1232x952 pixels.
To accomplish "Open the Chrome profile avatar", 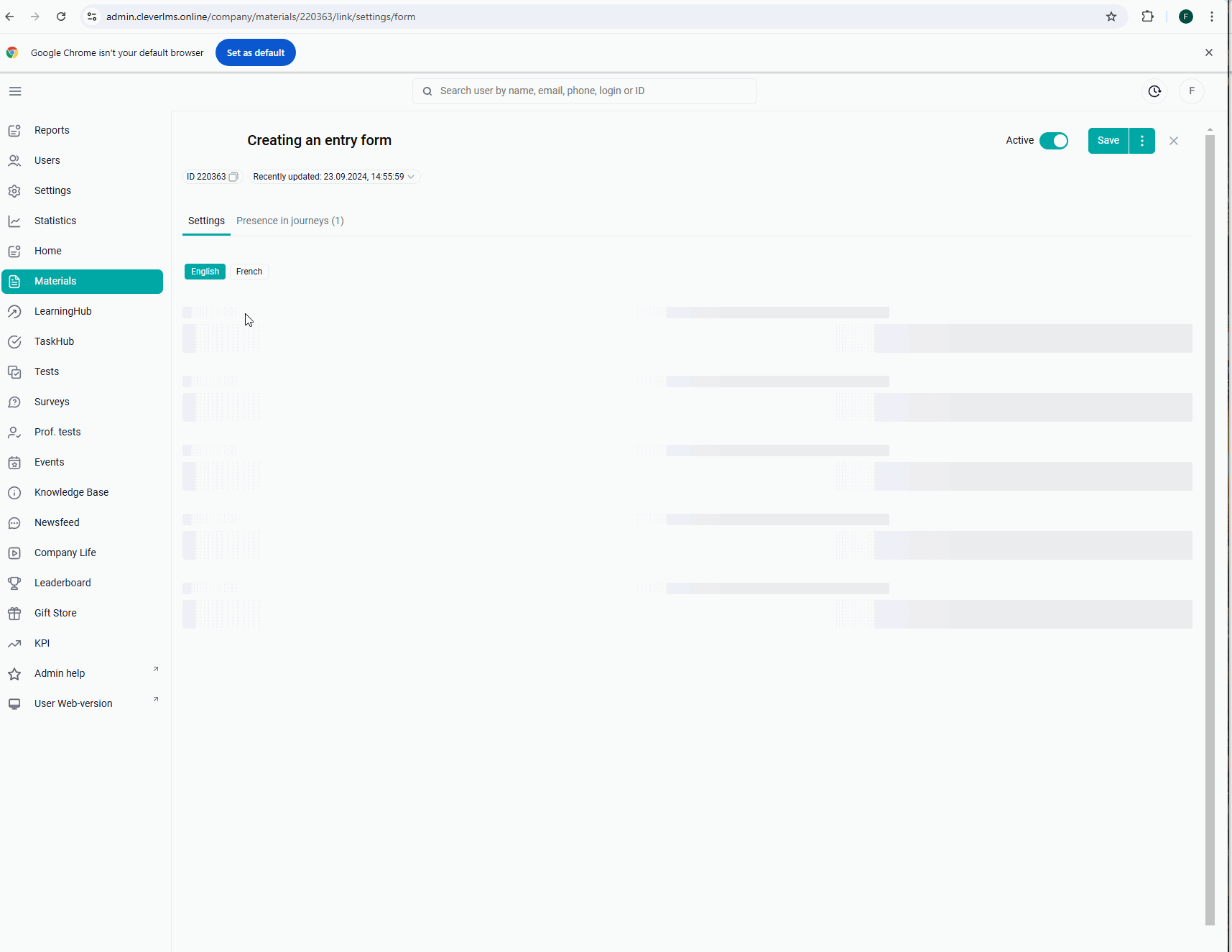I will [x=1186, y=17].
